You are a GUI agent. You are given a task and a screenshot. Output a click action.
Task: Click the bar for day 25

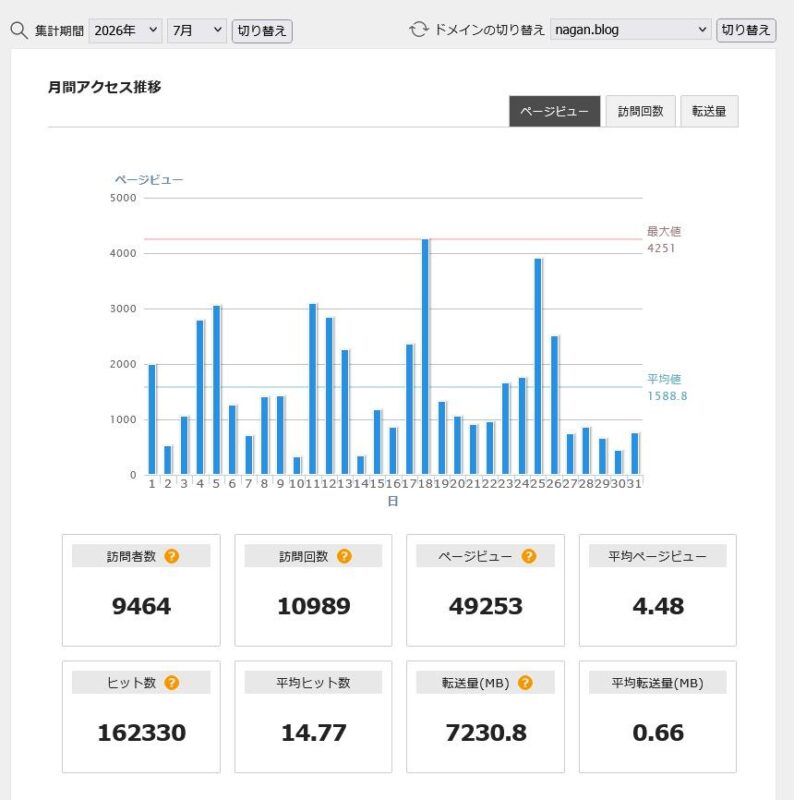click(538, 366)
